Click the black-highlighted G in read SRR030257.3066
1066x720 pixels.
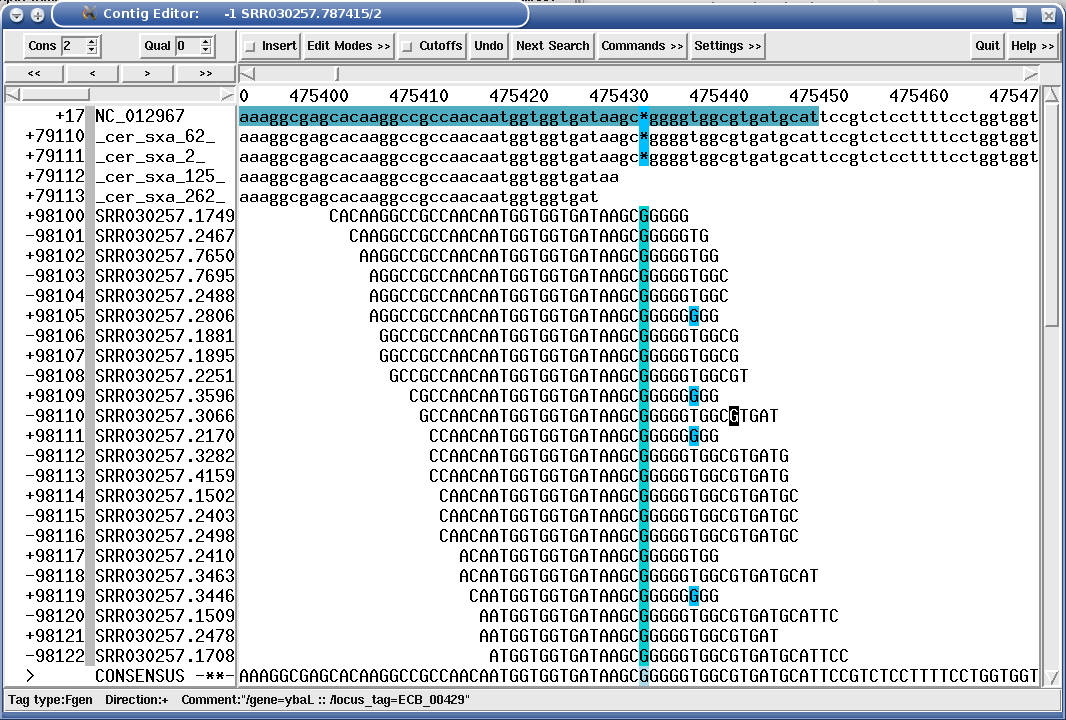coord(734,416)
